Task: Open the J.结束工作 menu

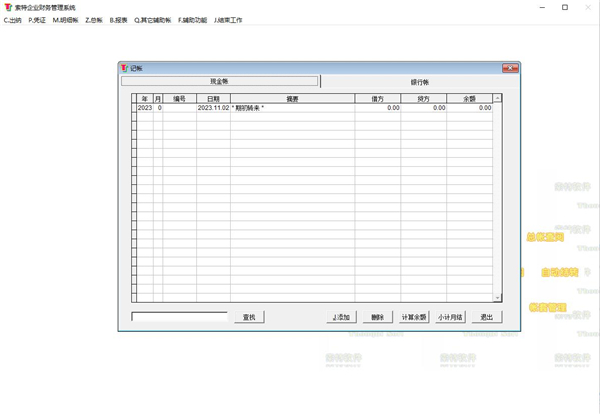Action: click(228, 20)
